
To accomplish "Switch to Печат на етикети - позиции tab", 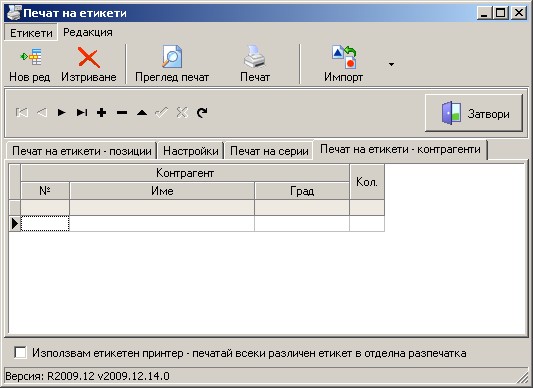I will pos(82,151).
